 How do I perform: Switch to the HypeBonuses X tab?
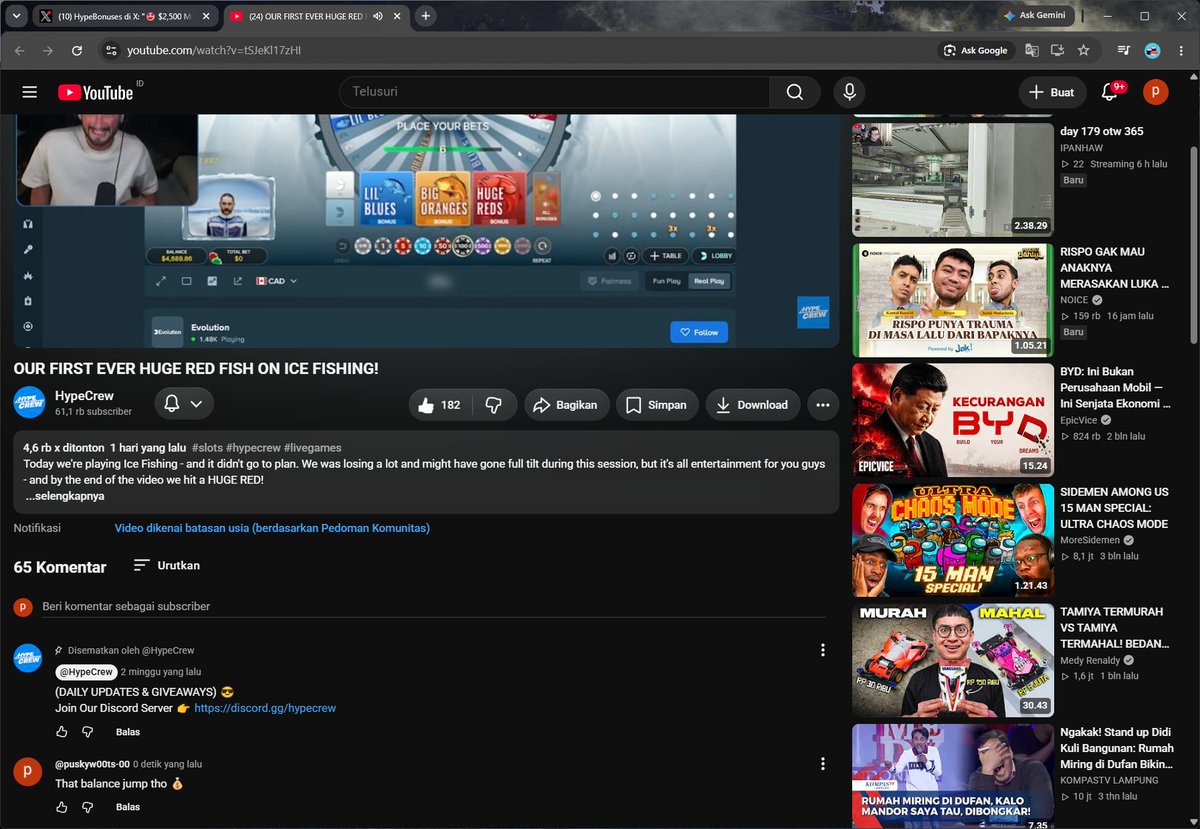pyautogui.click(x=125, y=16)
